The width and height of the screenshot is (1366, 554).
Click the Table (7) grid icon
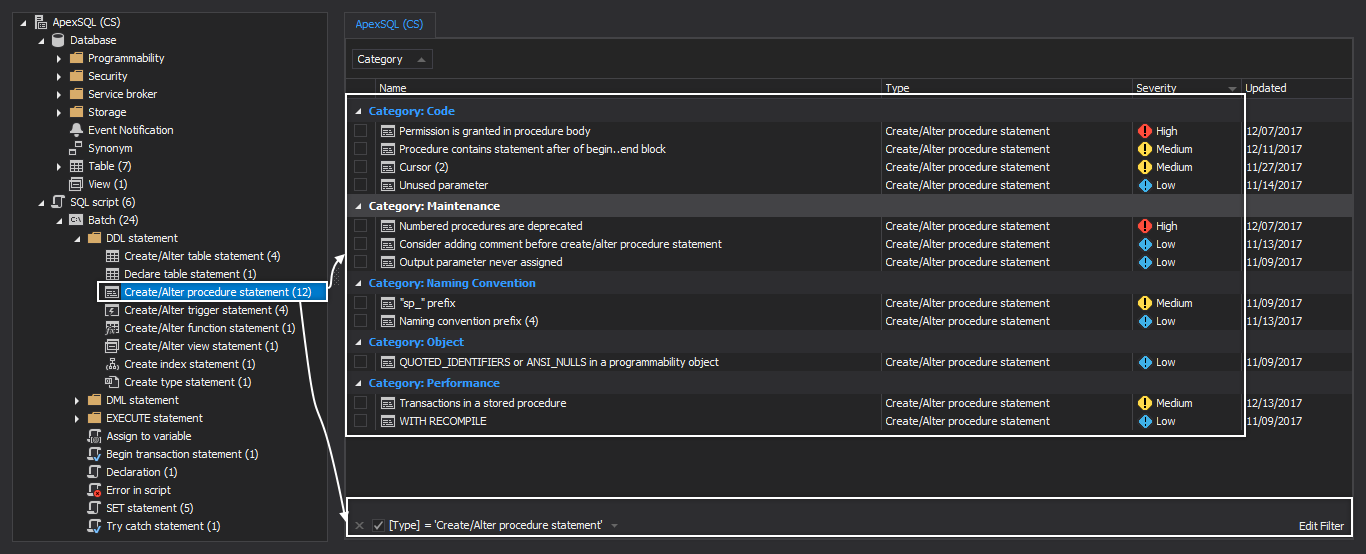[76, 166]
